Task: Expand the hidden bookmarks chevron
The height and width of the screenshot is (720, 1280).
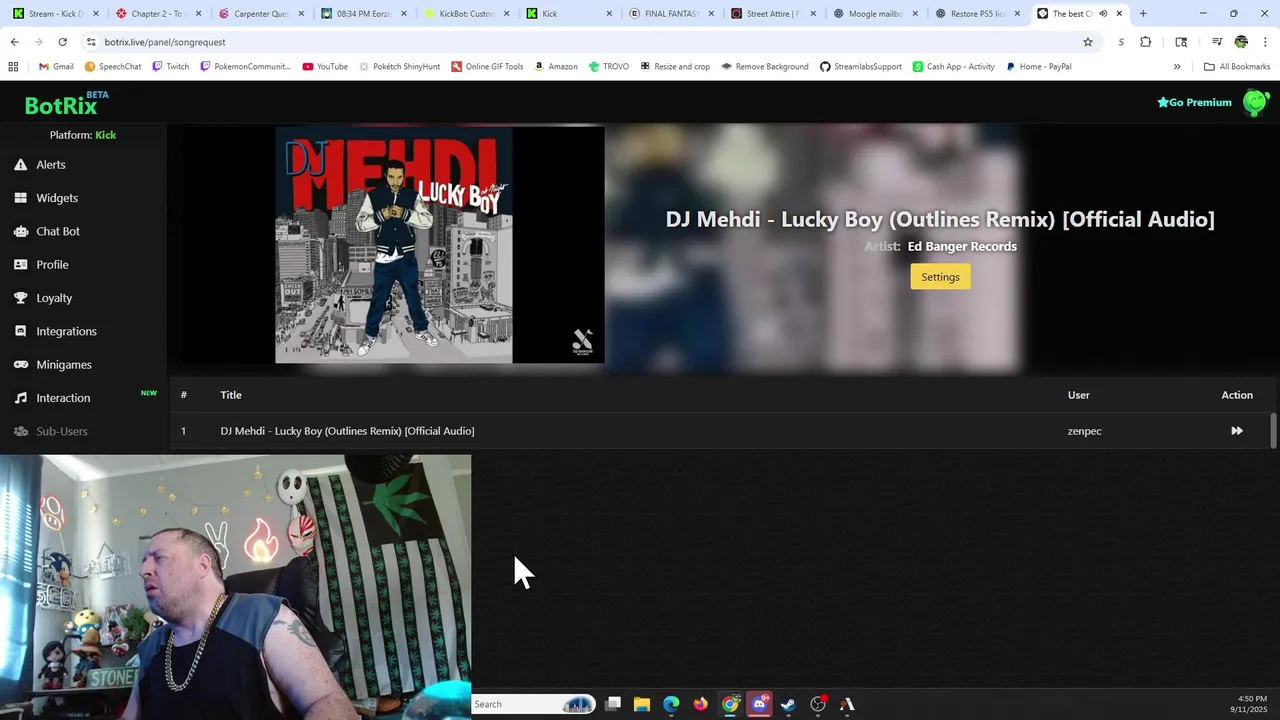Action: [1177, 67]
